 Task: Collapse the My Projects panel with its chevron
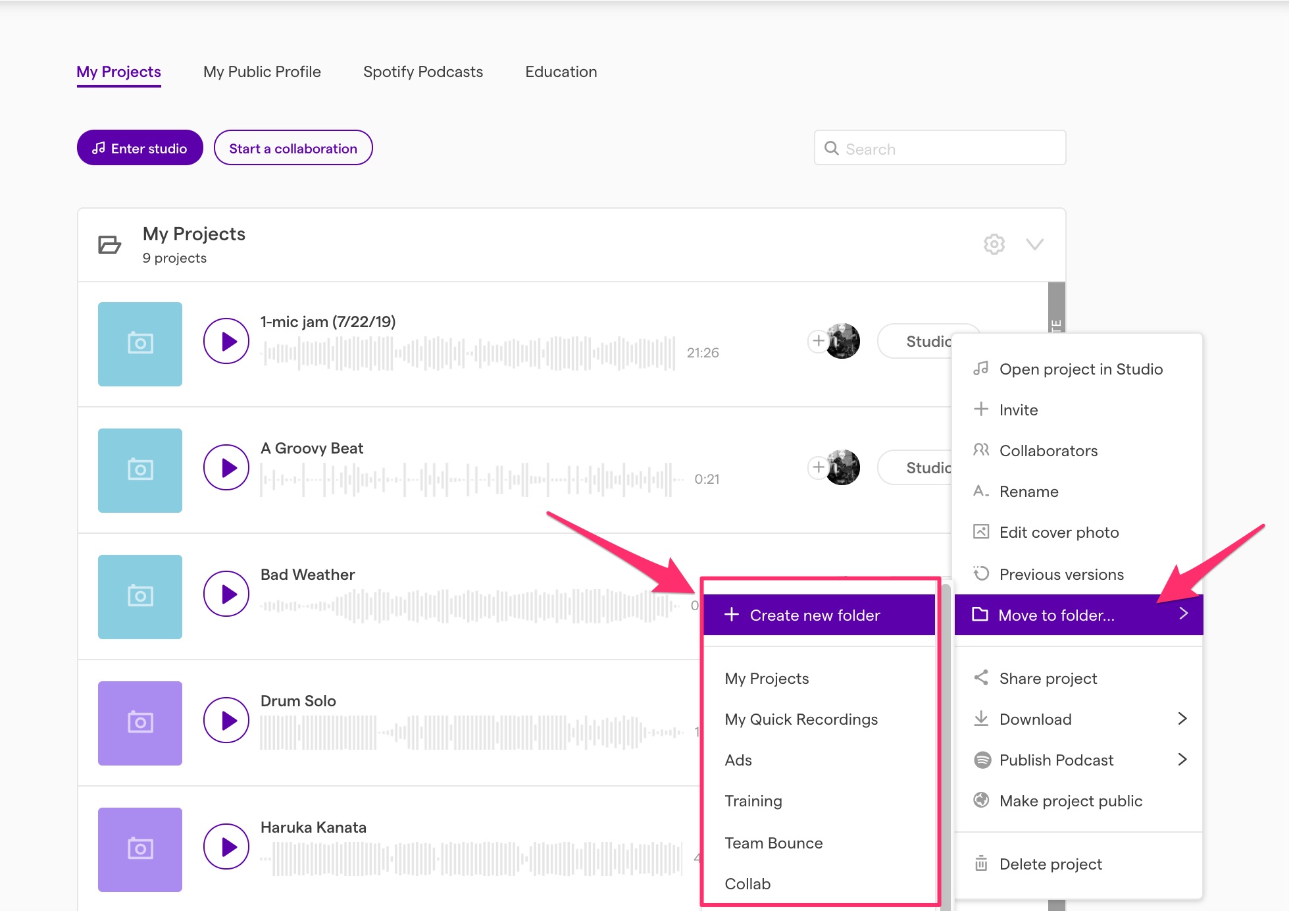(1034, 244)
